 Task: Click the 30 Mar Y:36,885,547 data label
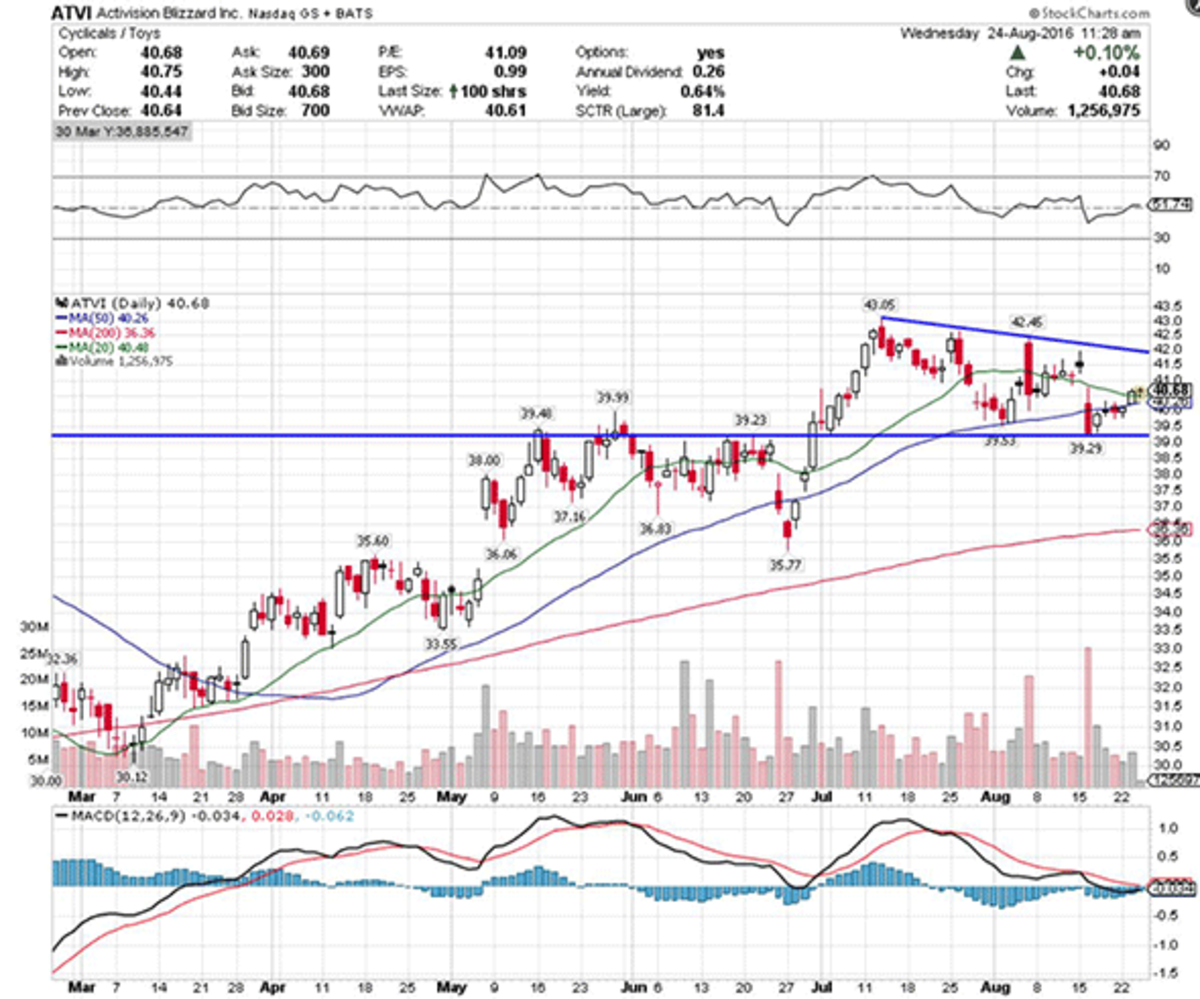click(x=121, y=132)
